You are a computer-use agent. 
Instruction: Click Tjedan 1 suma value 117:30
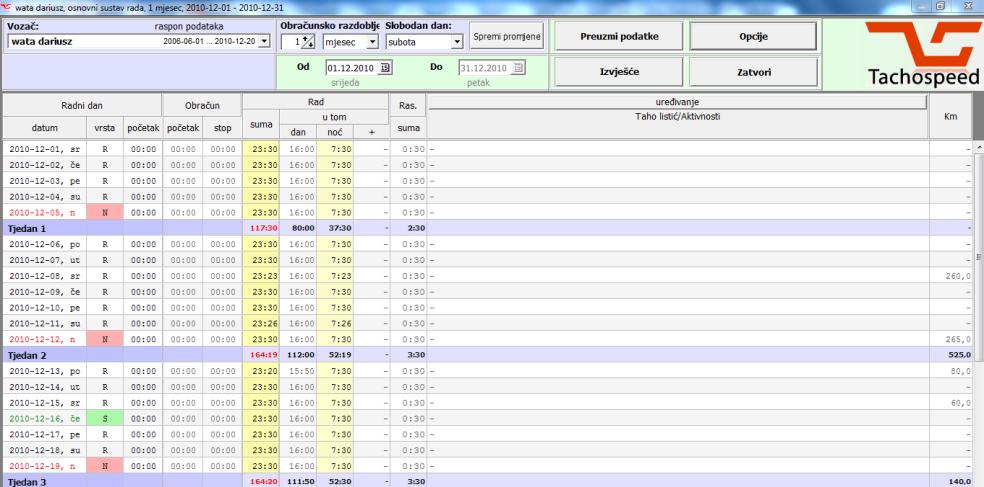click(264, 228)
